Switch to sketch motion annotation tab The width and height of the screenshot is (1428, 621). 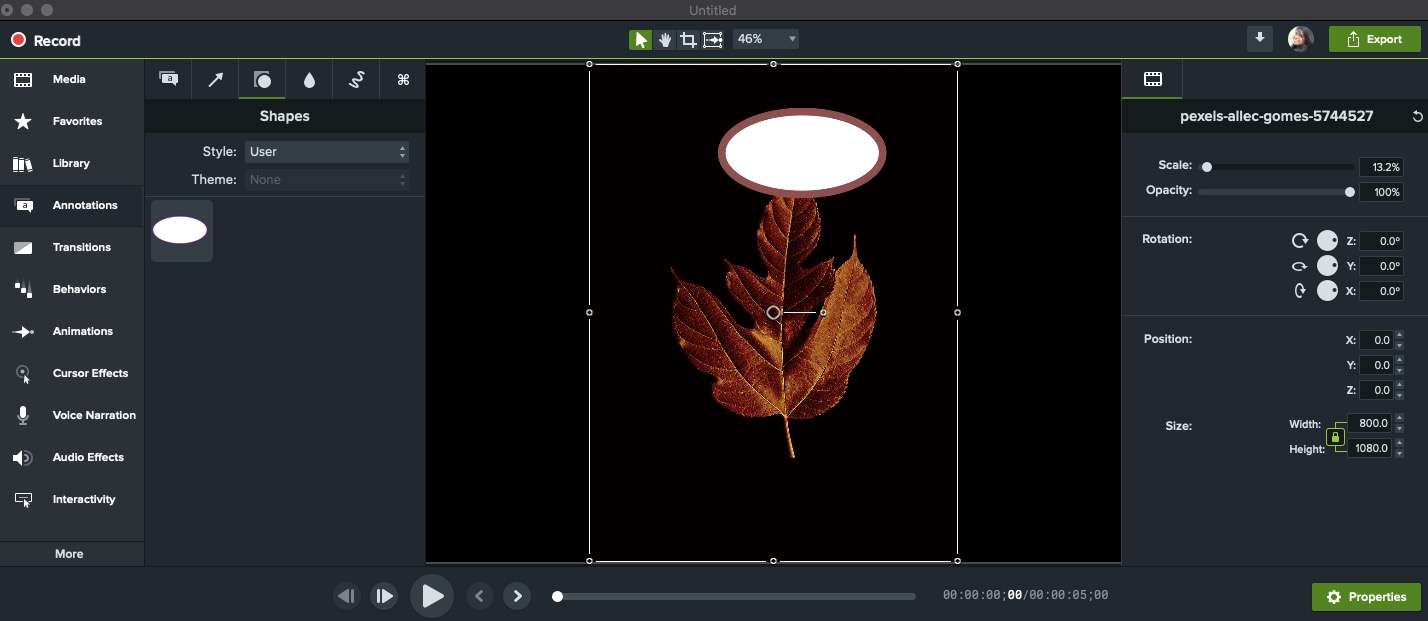pos(356,80)
